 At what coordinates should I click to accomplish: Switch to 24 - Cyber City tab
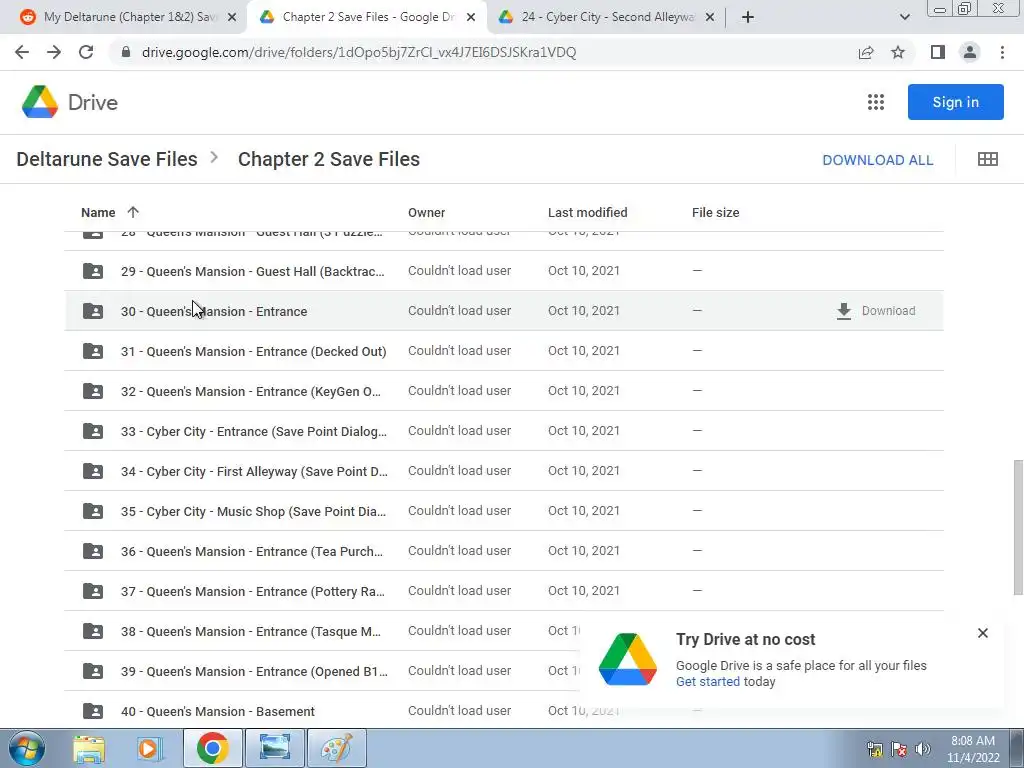coord(607,18)
